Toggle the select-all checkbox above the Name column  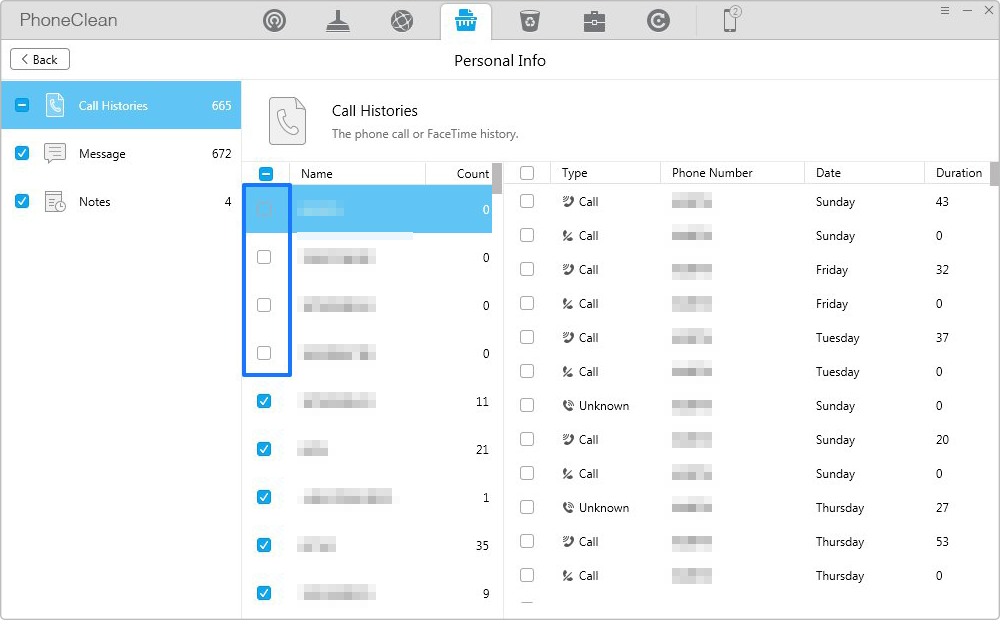click(x=267, y=172)
